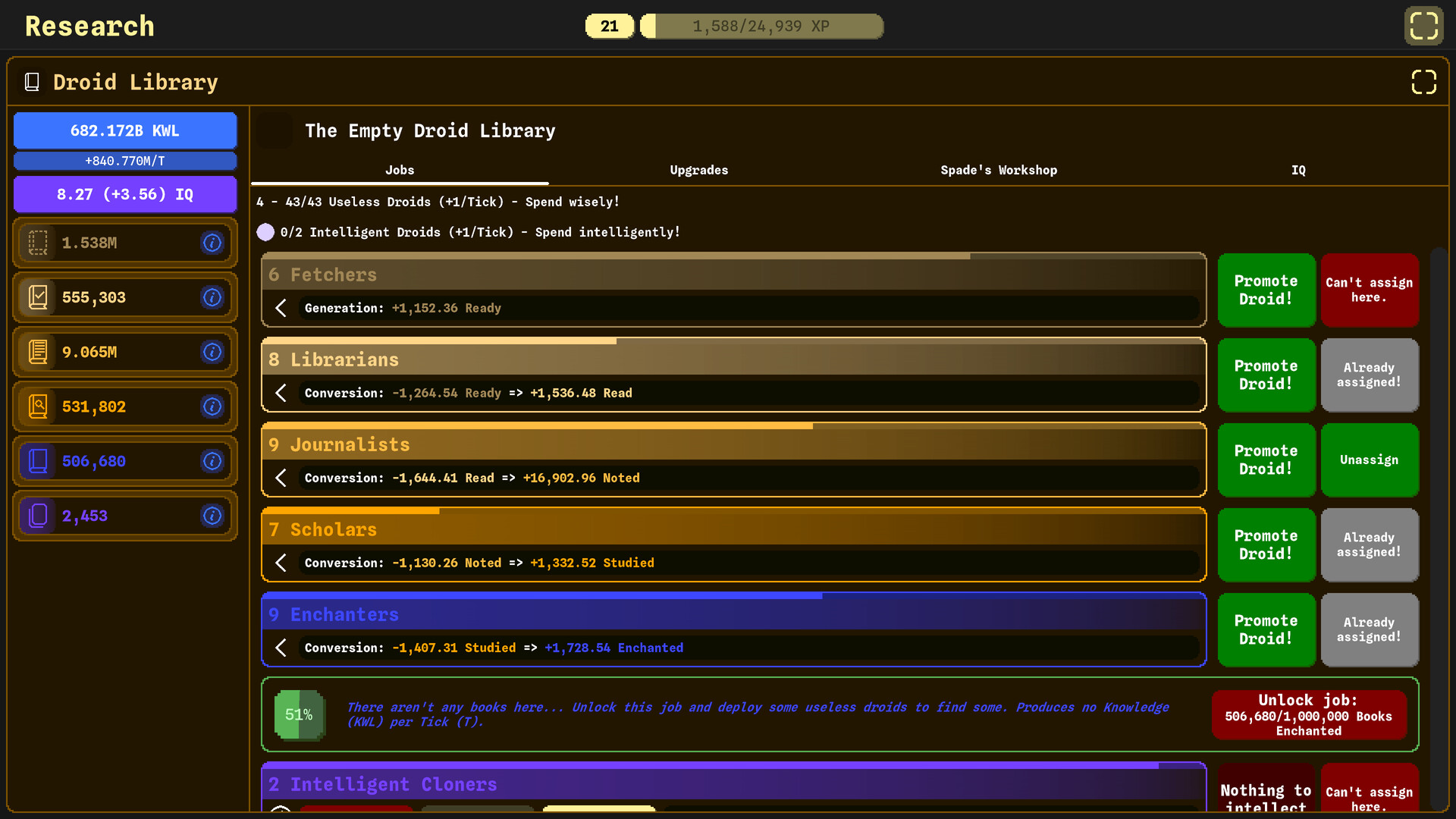
Task: Promote a droid in Scholars
Action: pos(1266,544)
